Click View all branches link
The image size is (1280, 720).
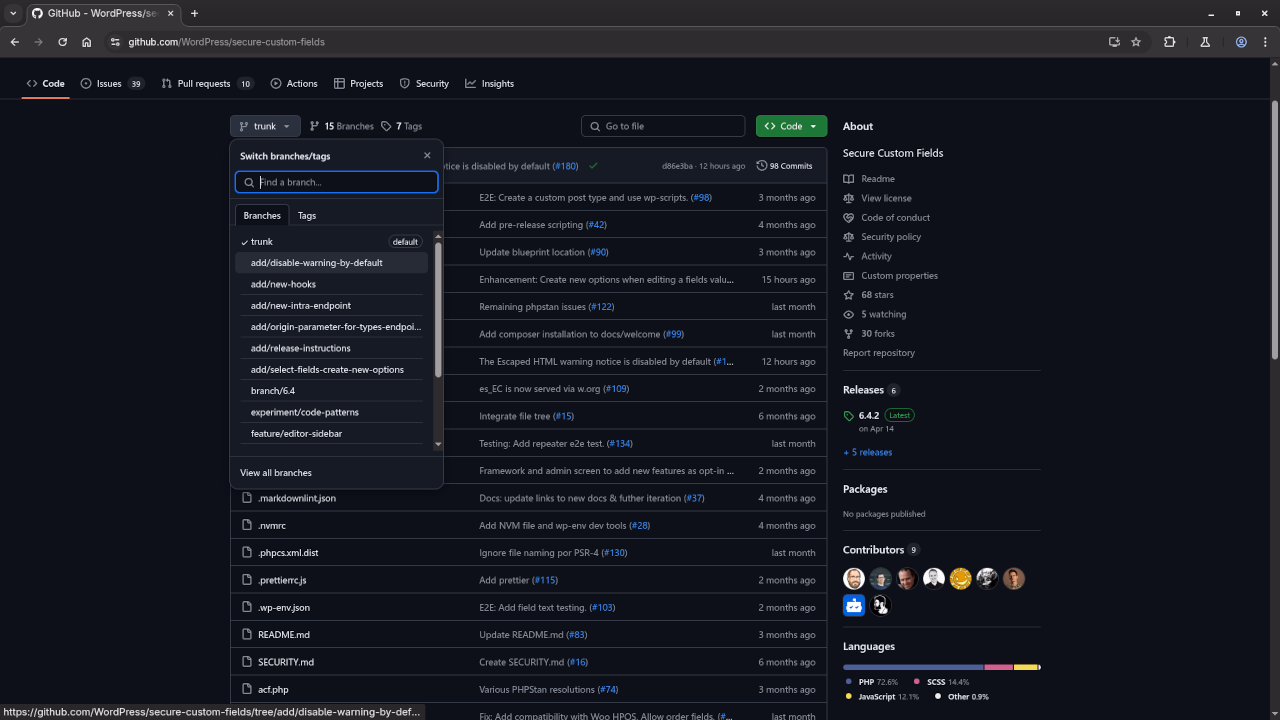[276, 473]
